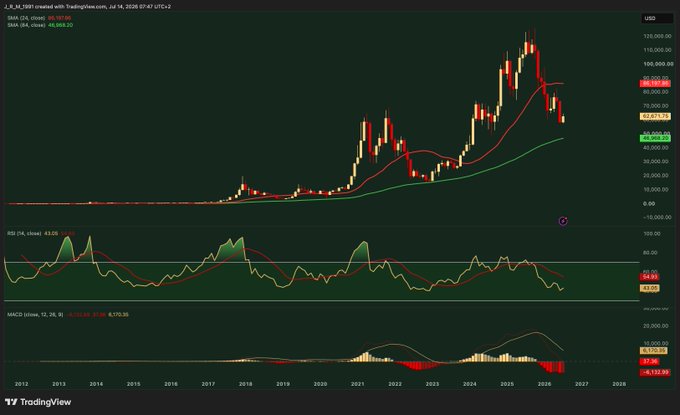Viewport: 680px width, 415px height.
Task: Click the 2025 year on time axis
Action: 507,384
